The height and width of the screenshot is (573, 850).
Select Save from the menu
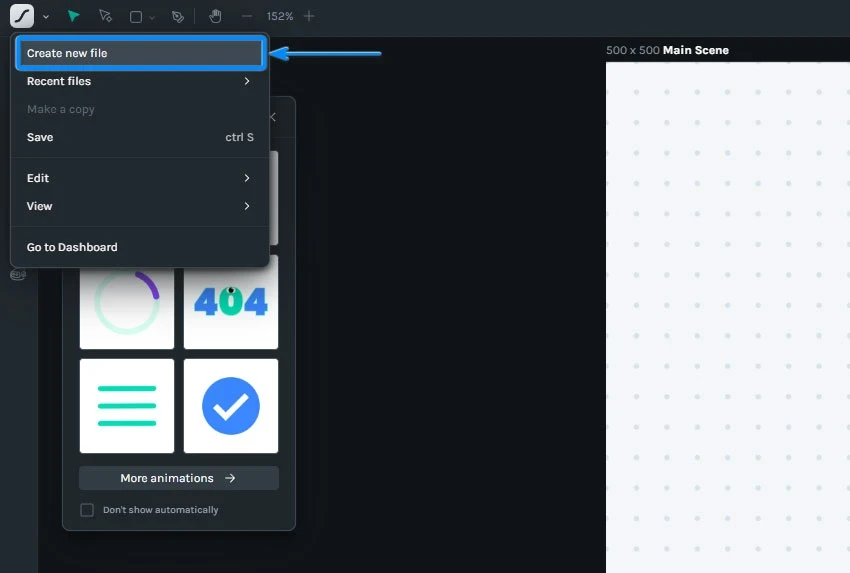140,137
